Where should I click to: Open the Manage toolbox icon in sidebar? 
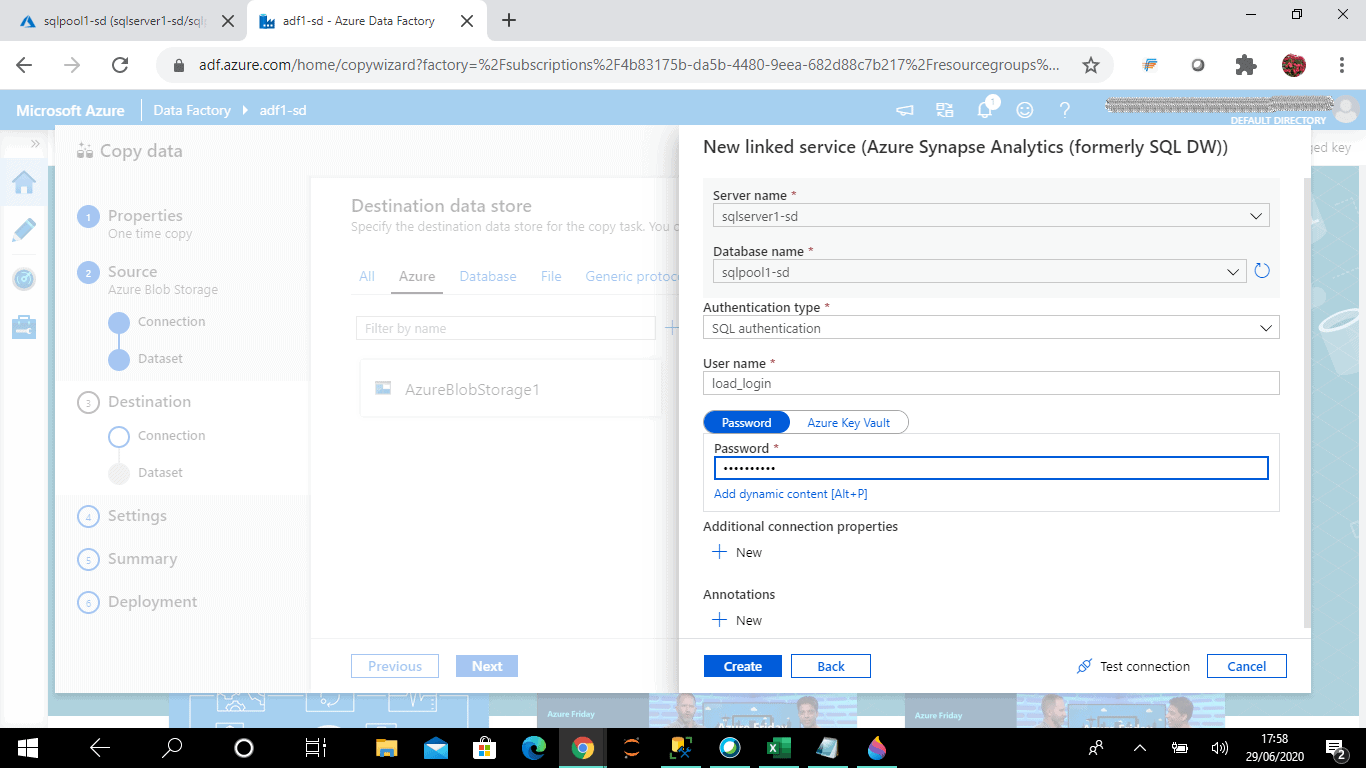point(24,327)
